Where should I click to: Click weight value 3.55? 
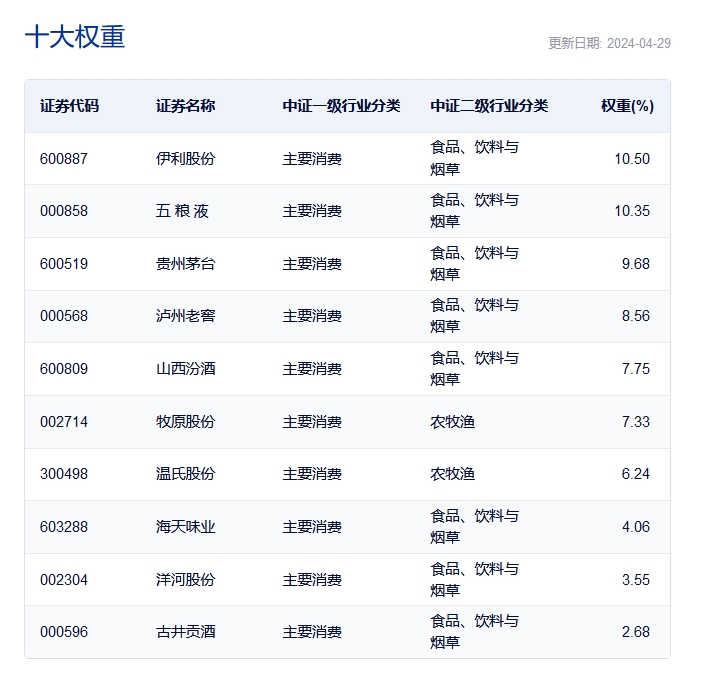(636, 580)
